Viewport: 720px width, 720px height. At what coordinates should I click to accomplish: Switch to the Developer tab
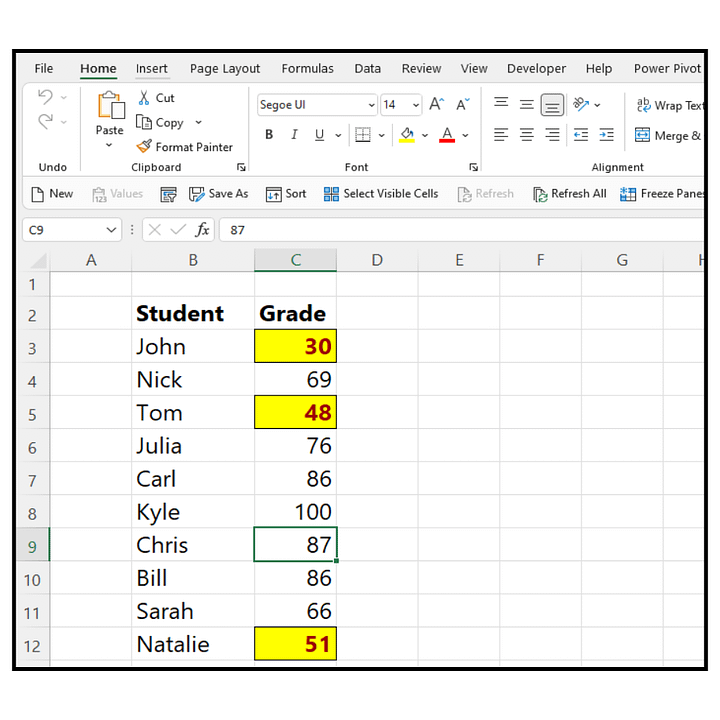pyautogui.click(x=536, y=68)
